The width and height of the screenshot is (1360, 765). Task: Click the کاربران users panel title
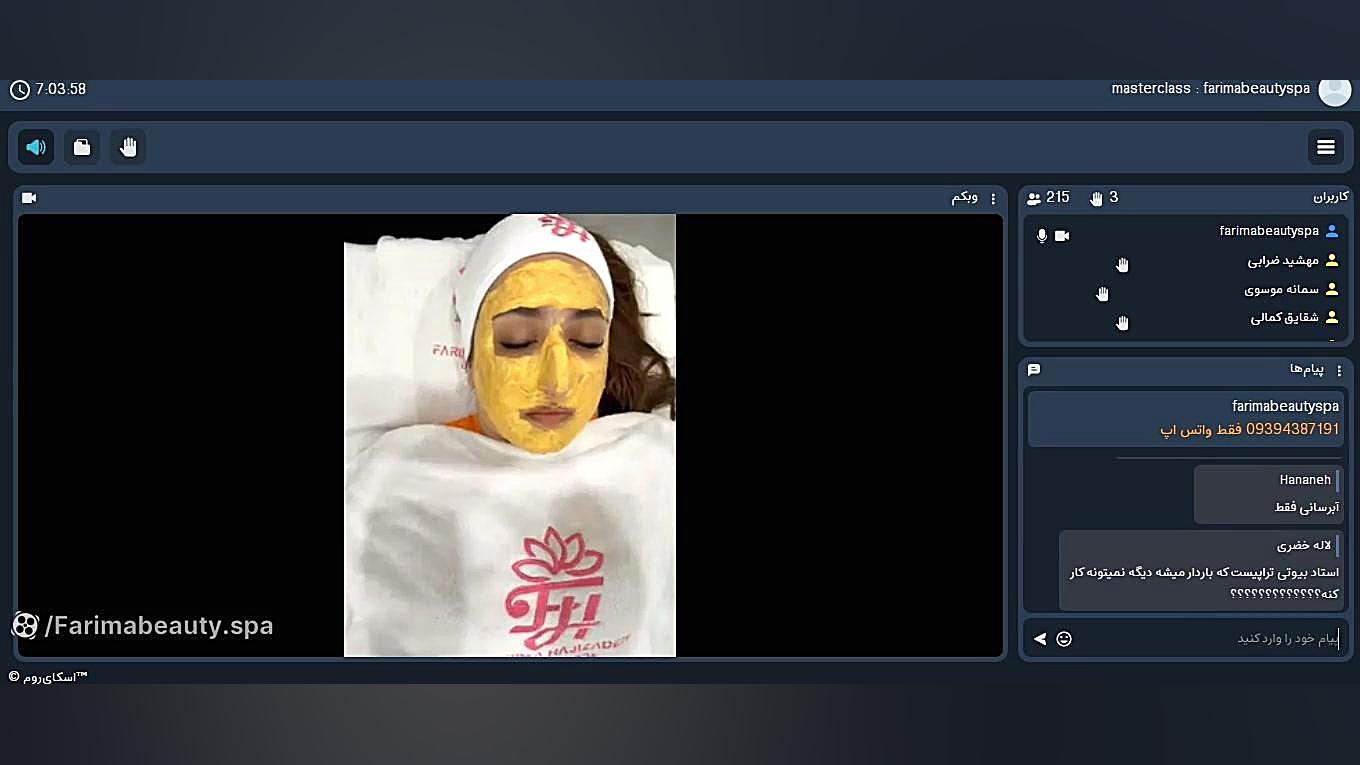pos(1331,197)
